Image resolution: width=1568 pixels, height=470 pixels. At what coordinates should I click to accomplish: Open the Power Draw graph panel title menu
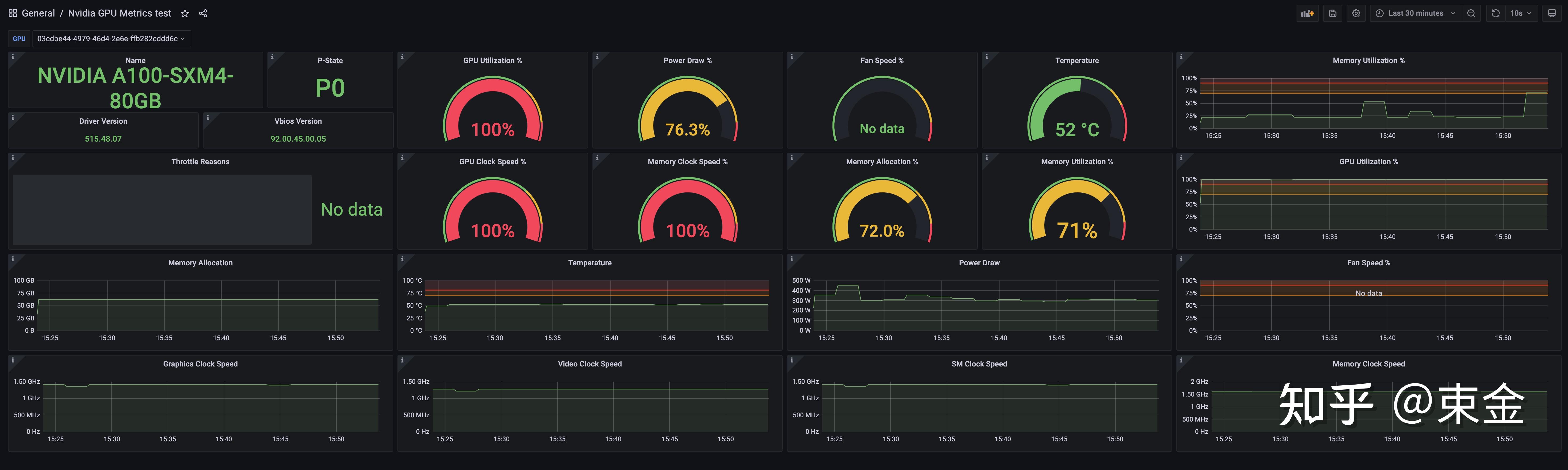[979, 263]
